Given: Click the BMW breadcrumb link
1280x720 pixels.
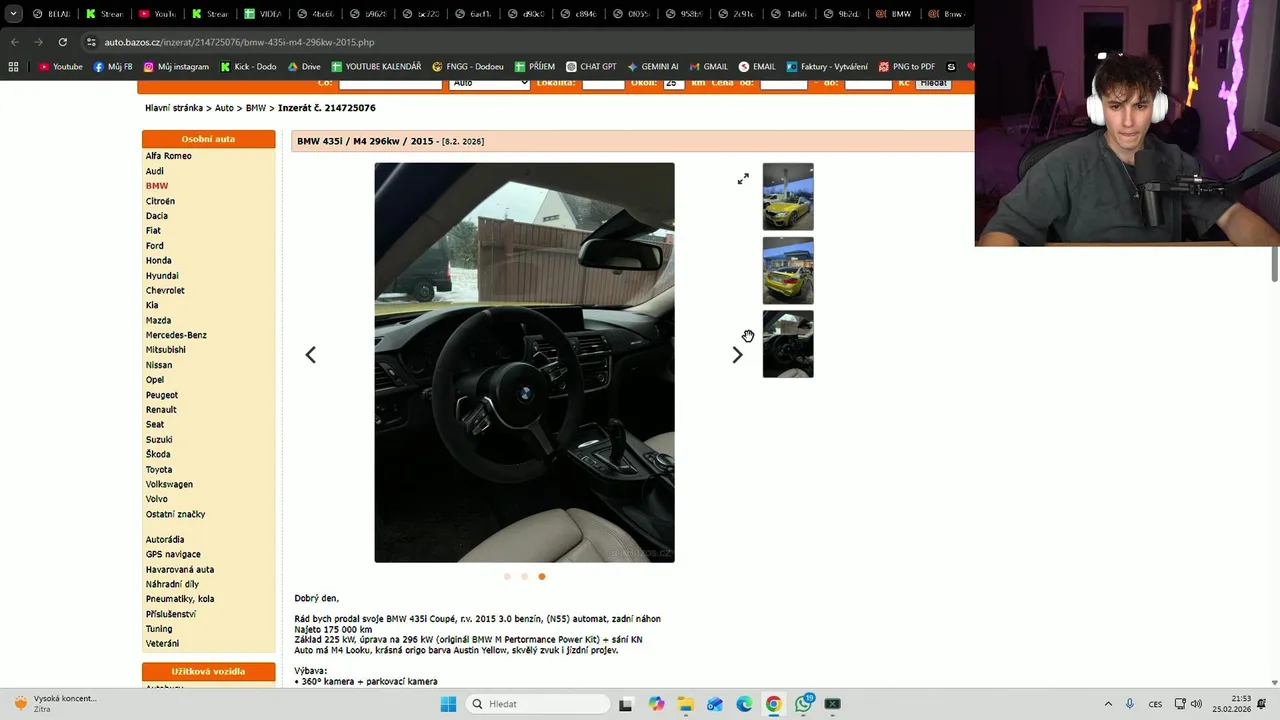Looking at the screenshot, I should coord(256,108).
